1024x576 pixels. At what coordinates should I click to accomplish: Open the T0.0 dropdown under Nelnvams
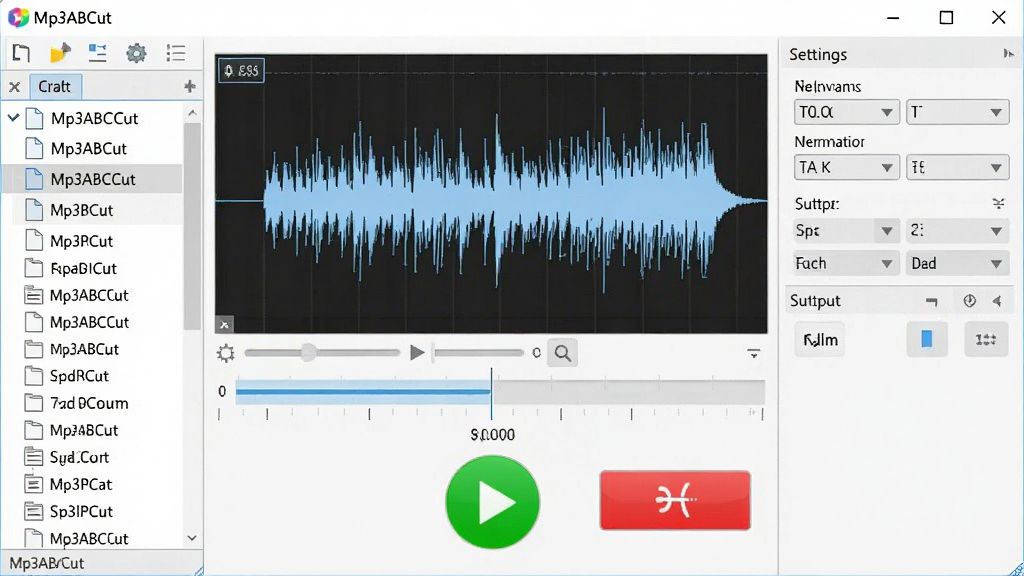(847, 112)
